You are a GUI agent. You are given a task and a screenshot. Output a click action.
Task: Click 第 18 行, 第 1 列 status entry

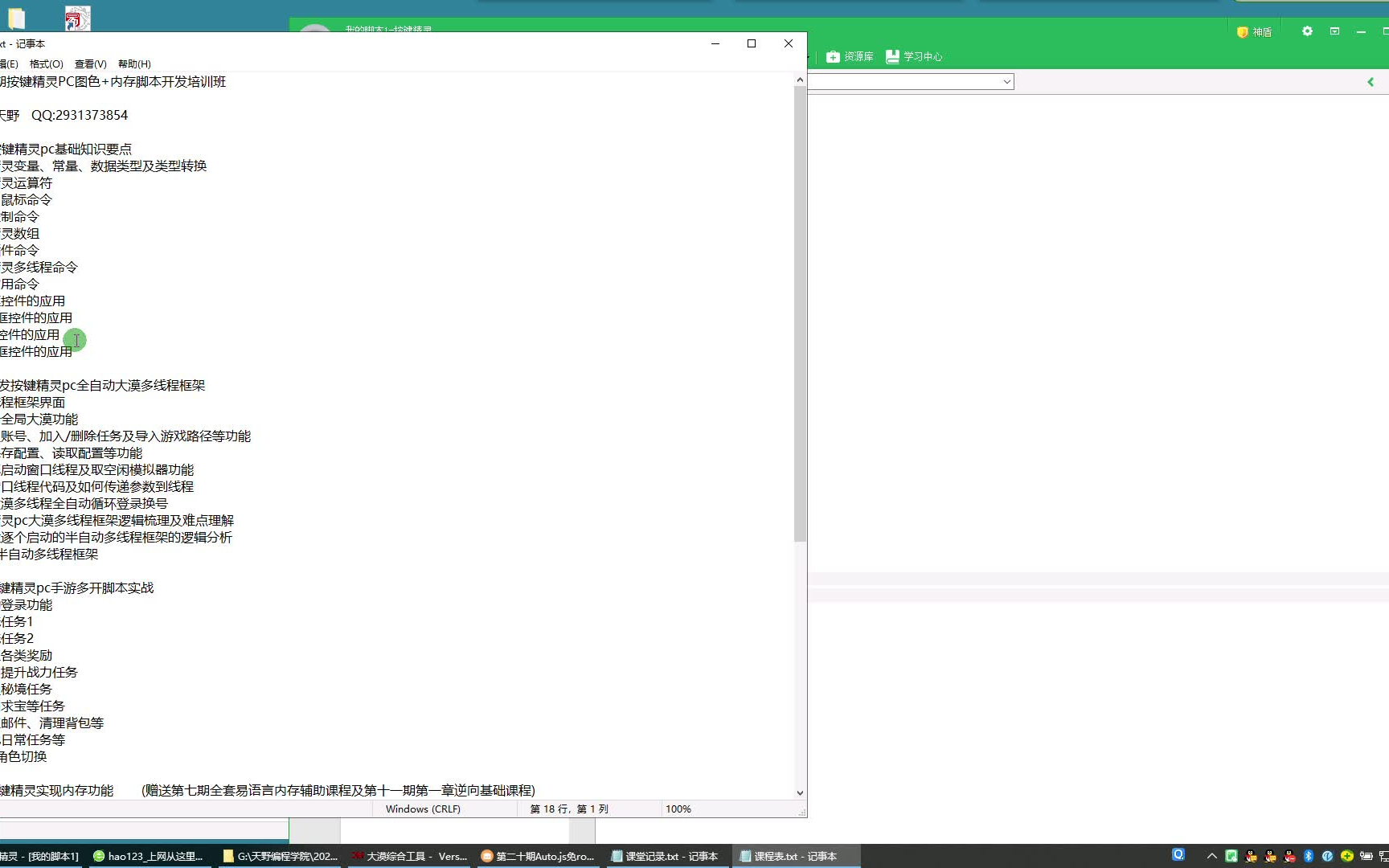pyautogui.click(x=569, y=809)
